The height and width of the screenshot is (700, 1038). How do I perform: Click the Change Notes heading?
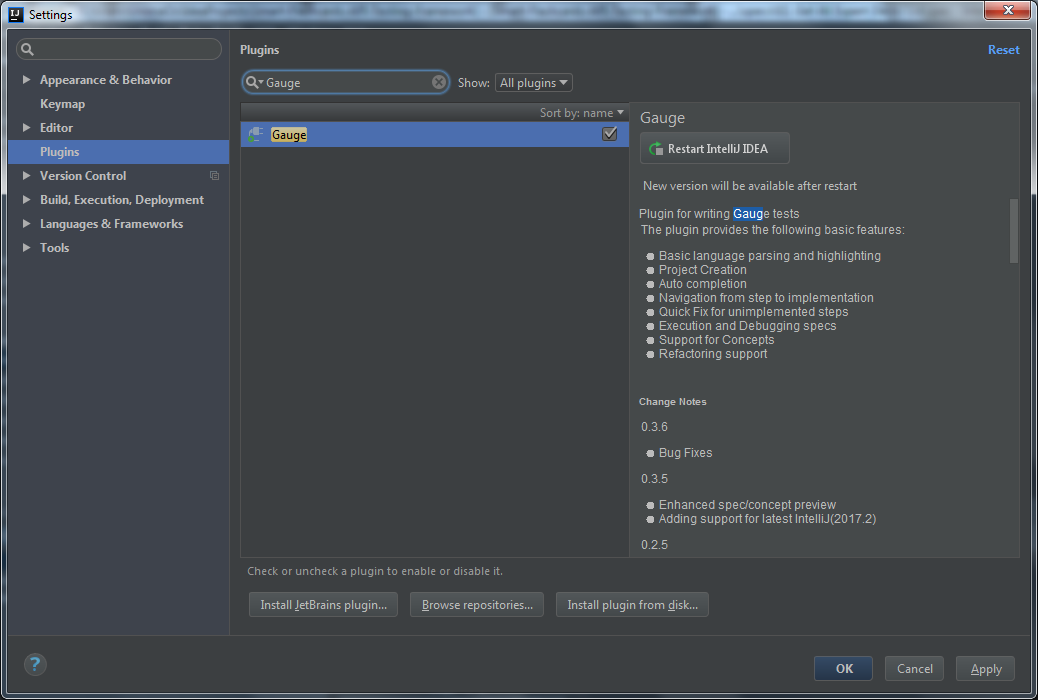pyautogui.click(x=673, y=401)
